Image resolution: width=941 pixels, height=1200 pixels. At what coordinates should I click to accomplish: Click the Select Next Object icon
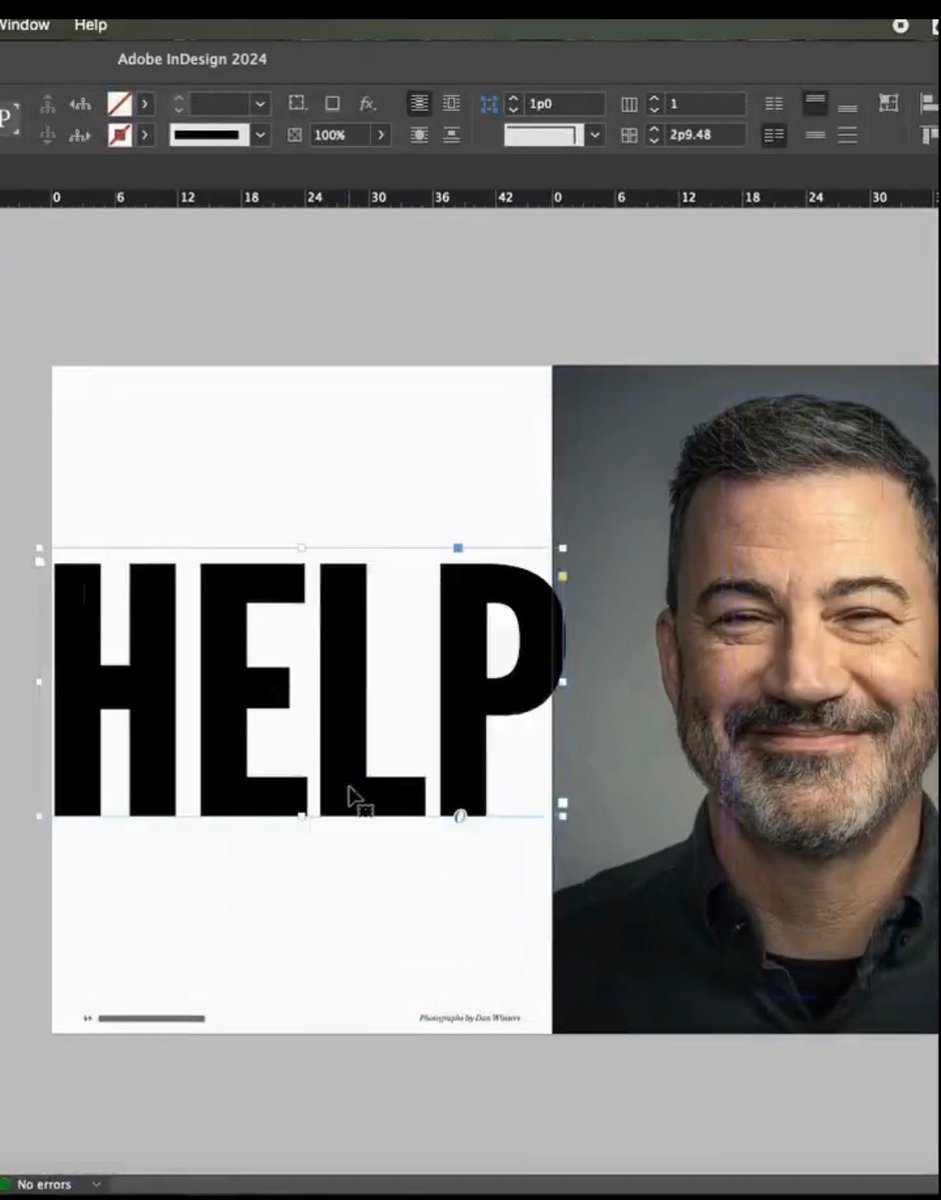[x=80, y=135]
